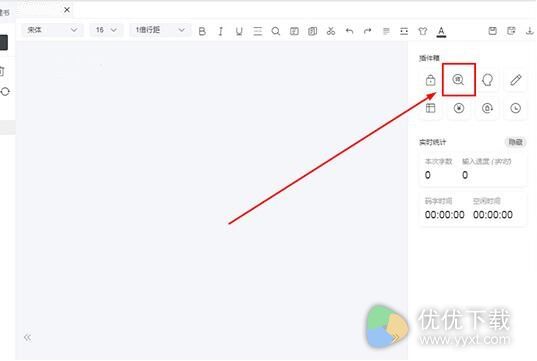Click the save disk icon

pos(492,31)
